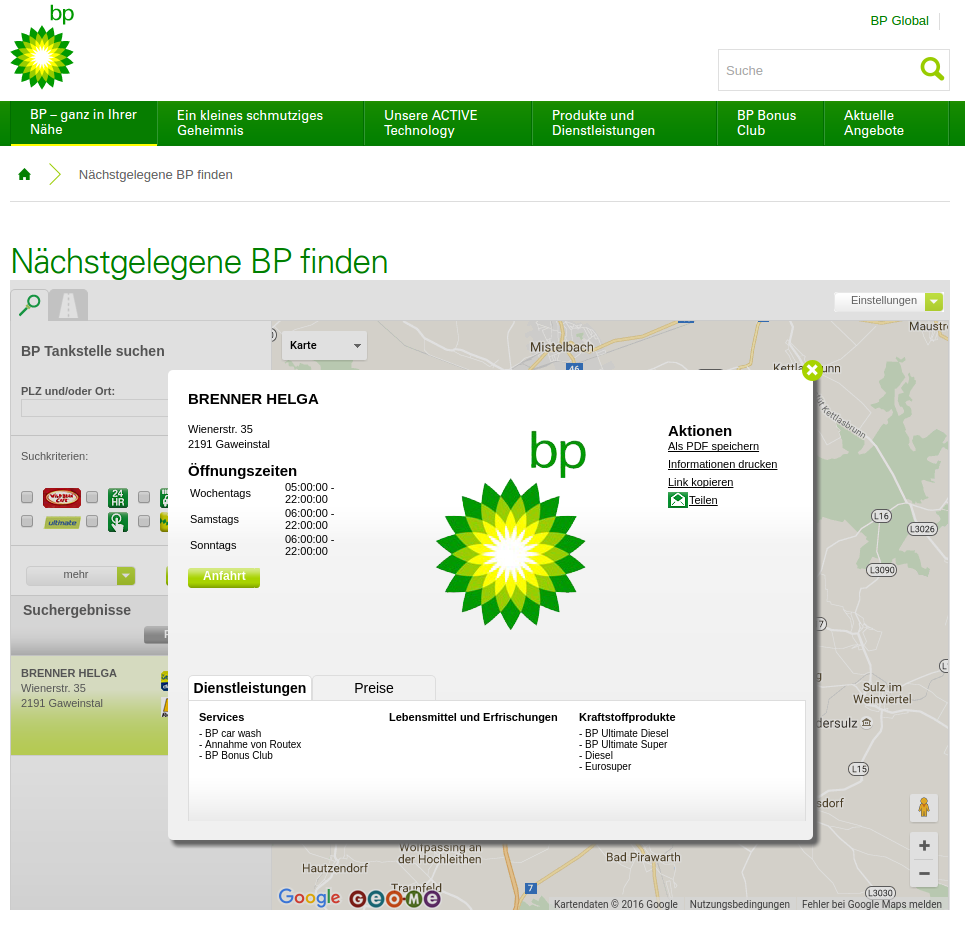Open Unsere ACTIVE Technology menu
This screenshot has height=926, width=965.
click(x=448, y=122)
